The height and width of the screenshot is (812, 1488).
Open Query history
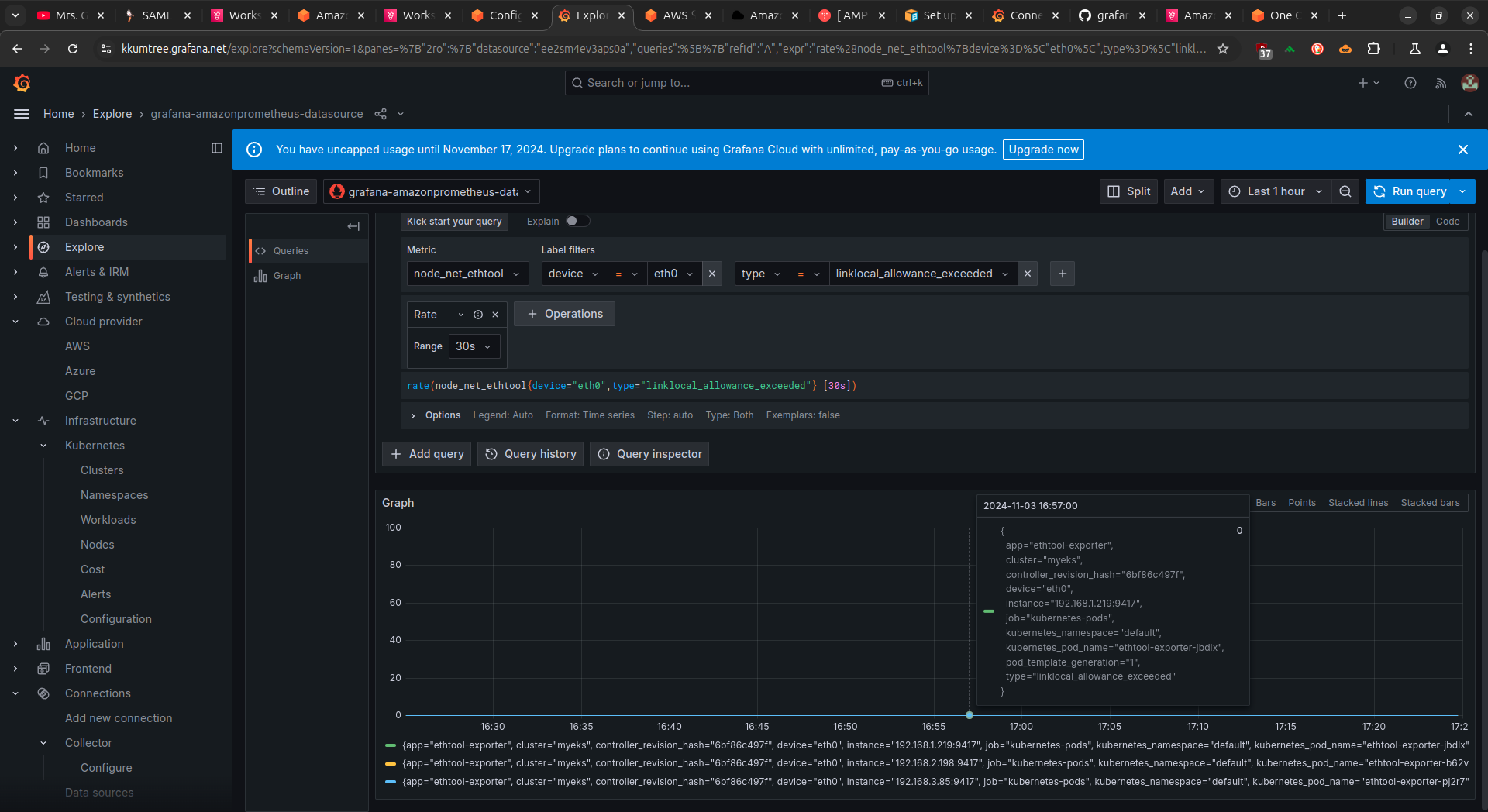[531, 454]
